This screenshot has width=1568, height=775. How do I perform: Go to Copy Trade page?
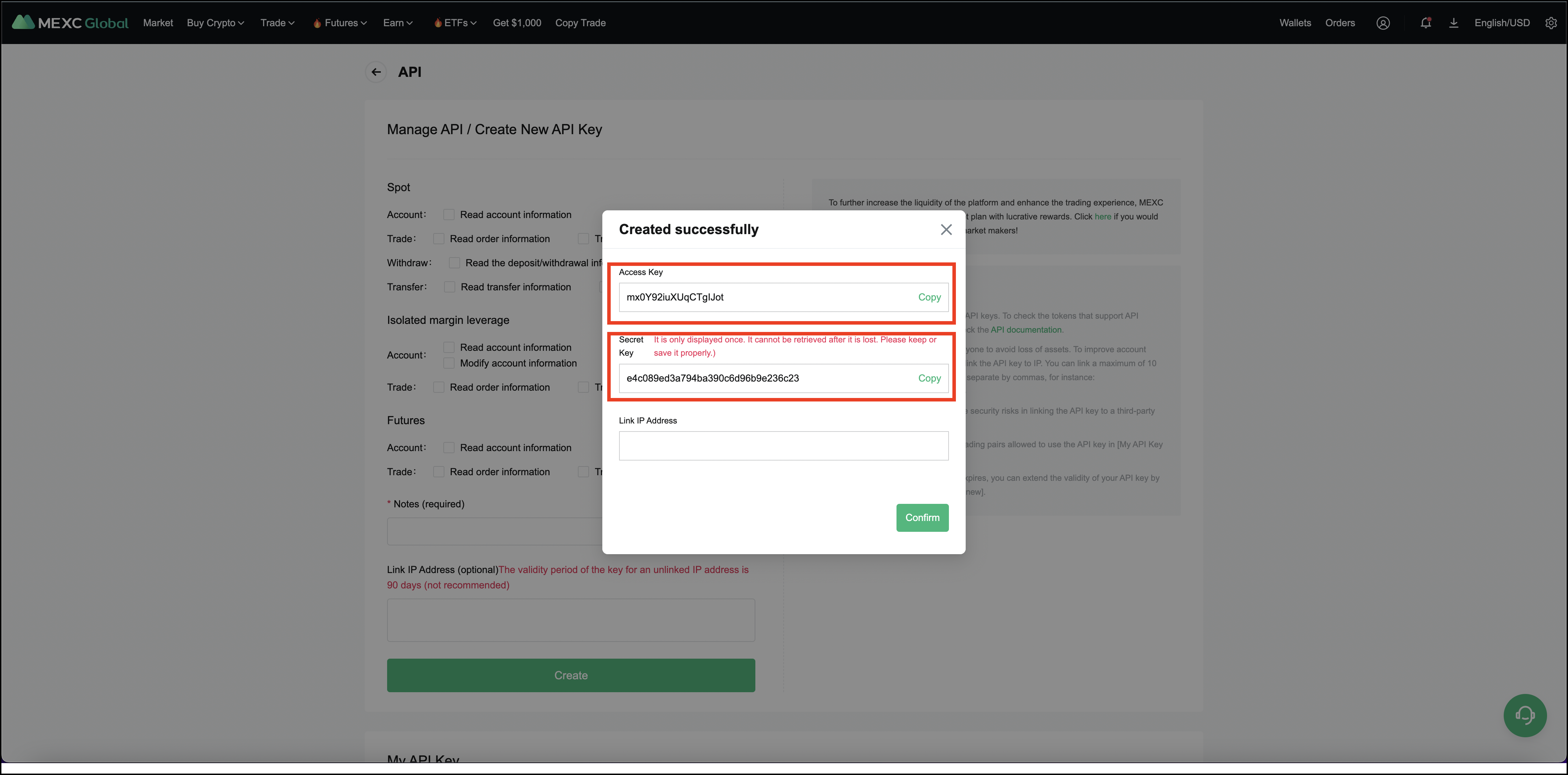[x=580, y=23]
